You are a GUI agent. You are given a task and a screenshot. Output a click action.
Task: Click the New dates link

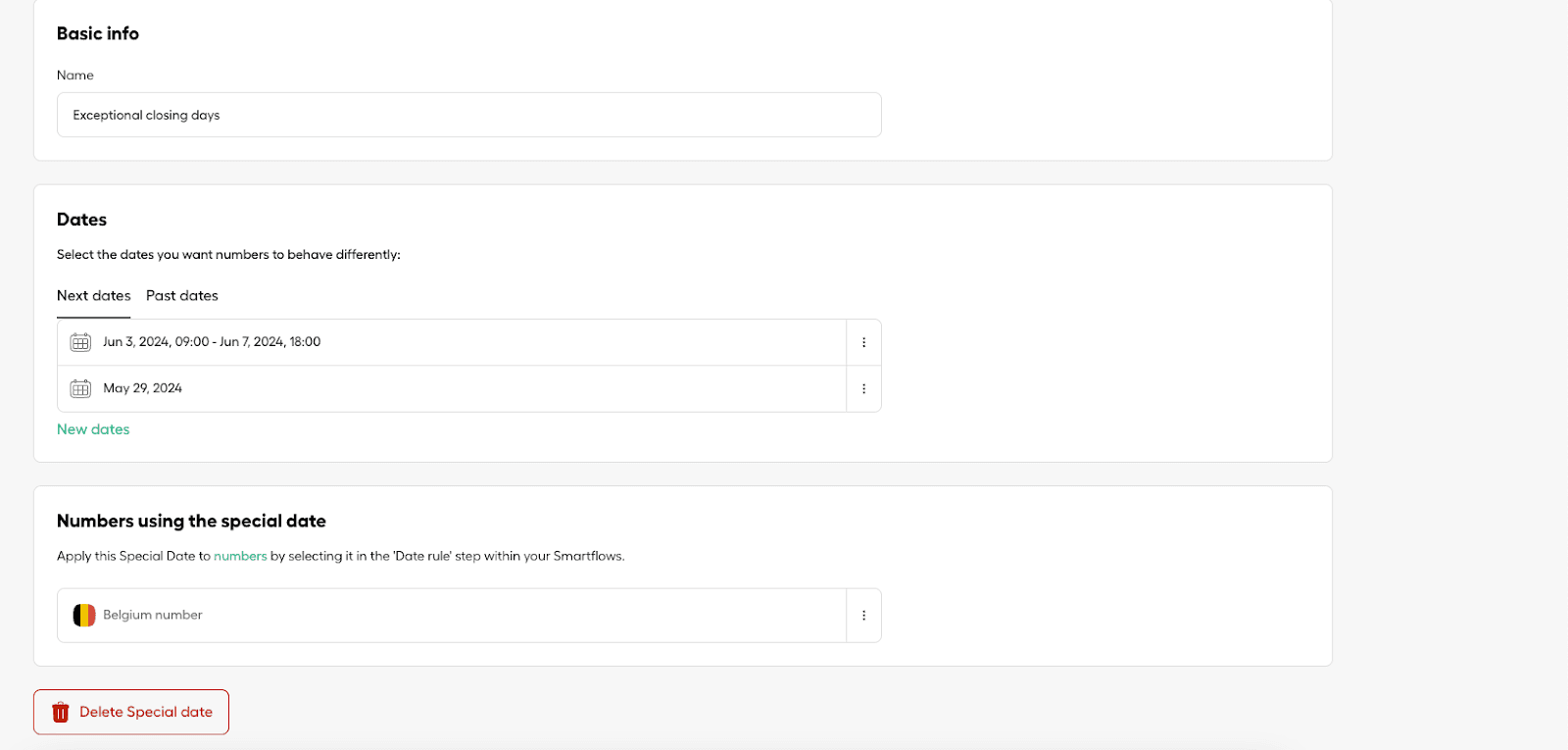[93, 429]
